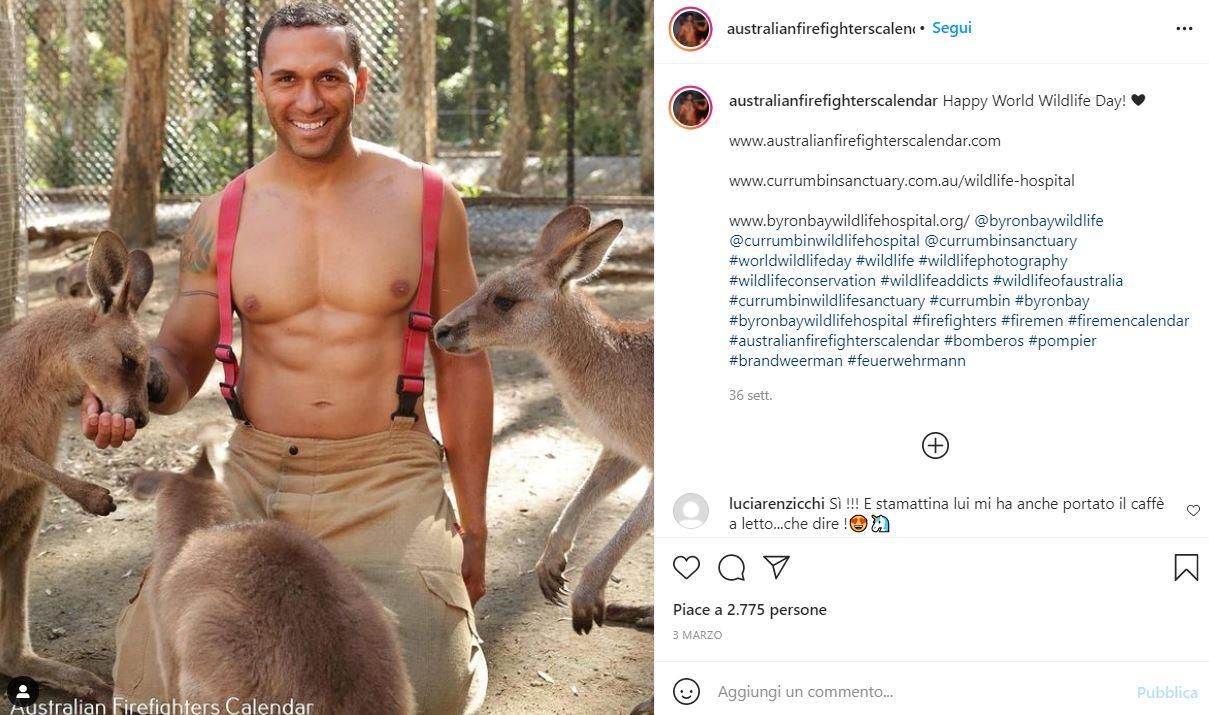Open the #firefighters hashtag
This screenshot has width=1209, height=715.
954,320
